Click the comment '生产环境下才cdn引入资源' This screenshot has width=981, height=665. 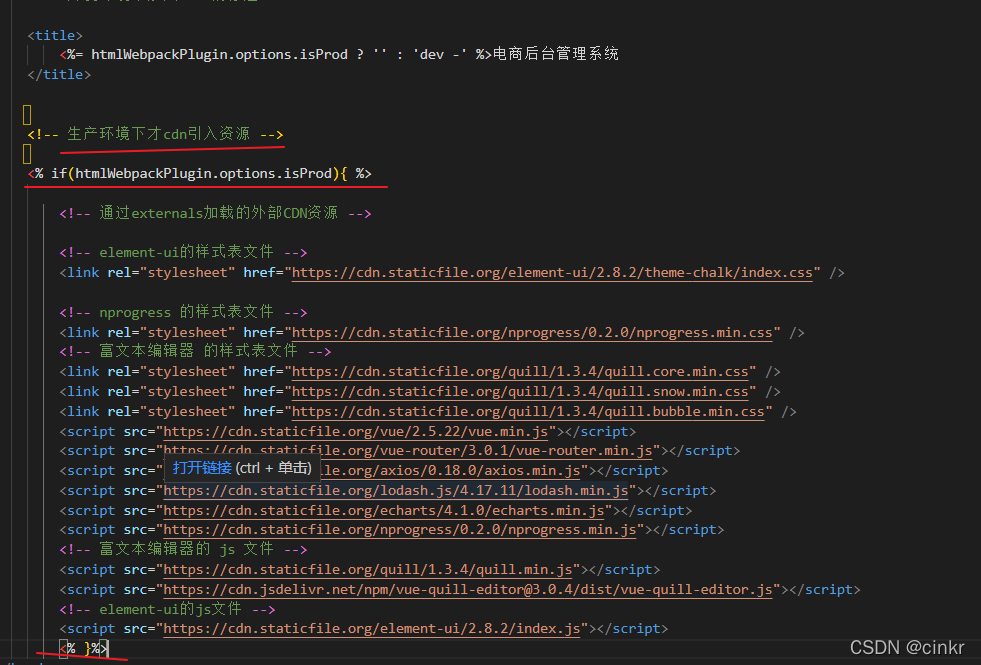click(x=155, y=134)
